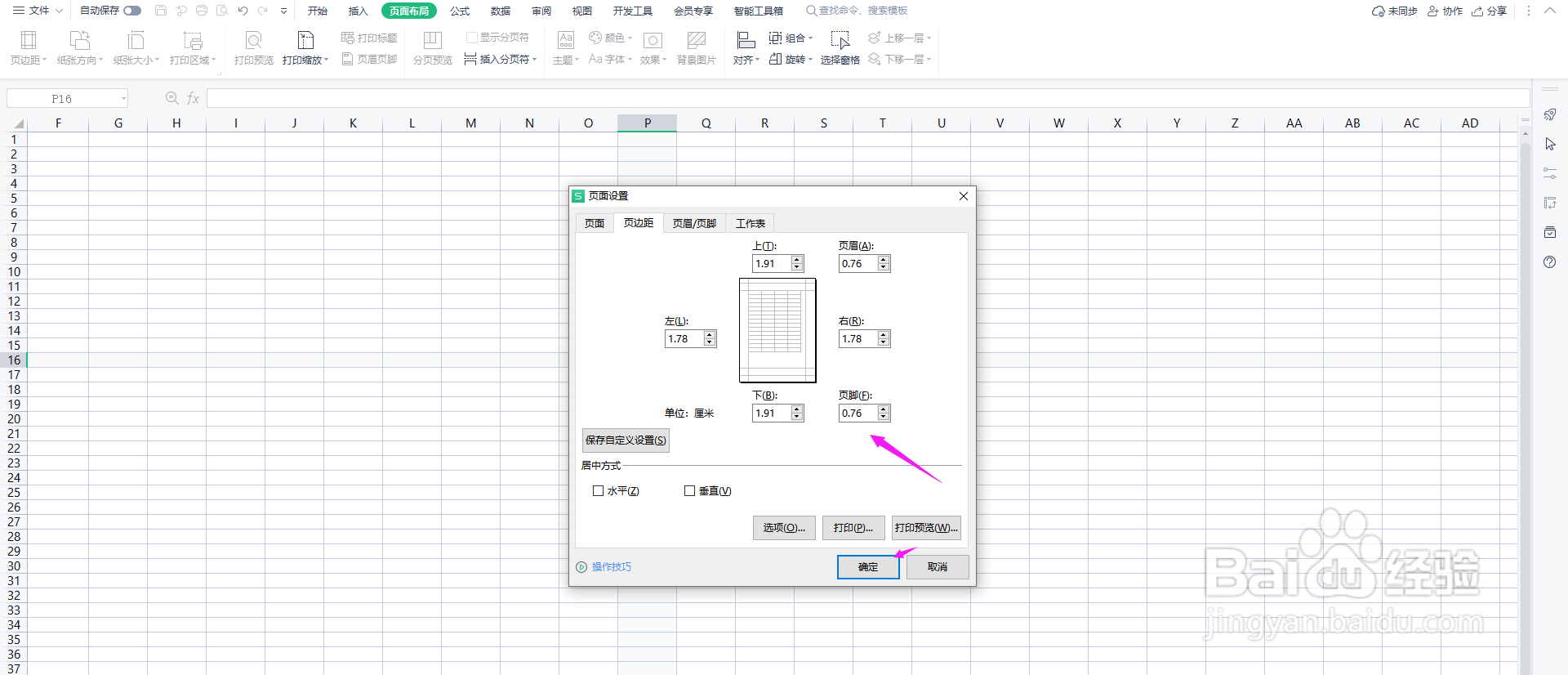Open the 打印区域 print area tool

[193, 47]
